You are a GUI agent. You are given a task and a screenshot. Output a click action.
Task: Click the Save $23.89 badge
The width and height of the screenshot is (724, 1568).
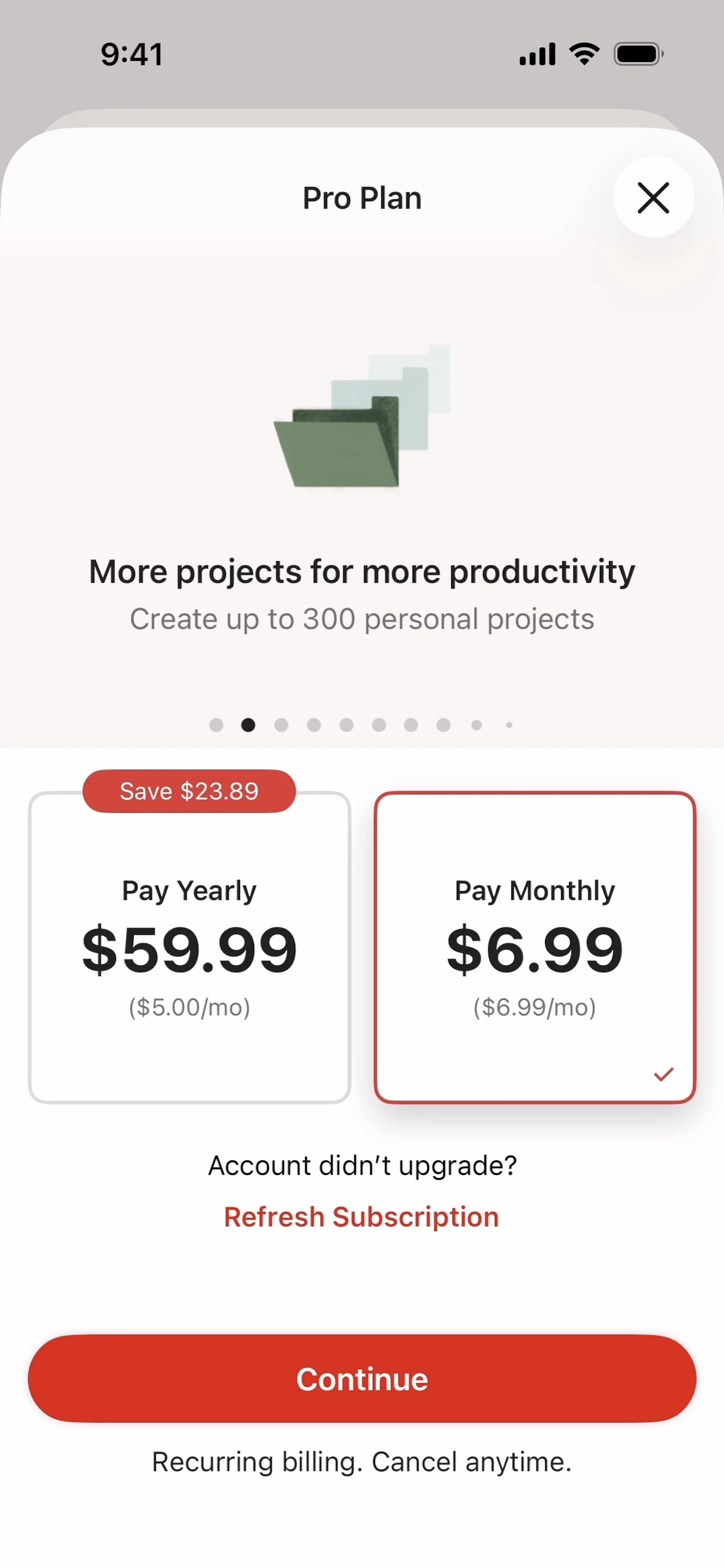(189, 791)
